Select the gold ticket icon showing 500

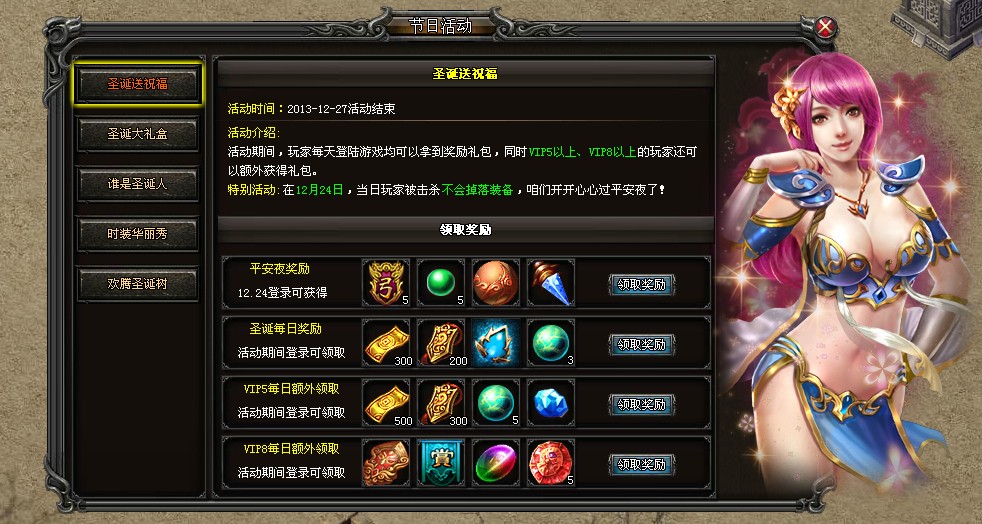(x=386, y=403)
